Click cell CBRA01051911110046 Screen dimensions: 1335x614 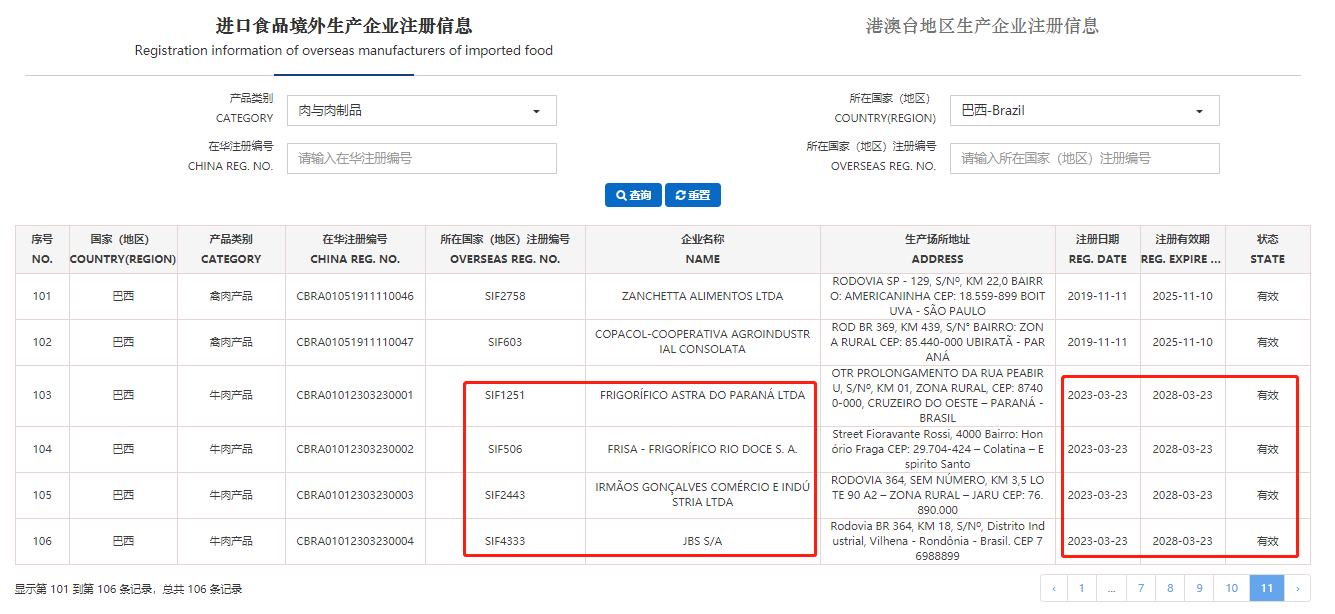(355, 296)
